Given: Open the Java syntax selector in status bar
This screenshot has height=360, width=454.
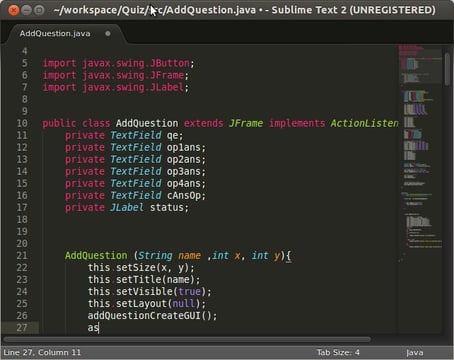Looking at the screenshot, I should pyautogui.click(x=414, y=352).
